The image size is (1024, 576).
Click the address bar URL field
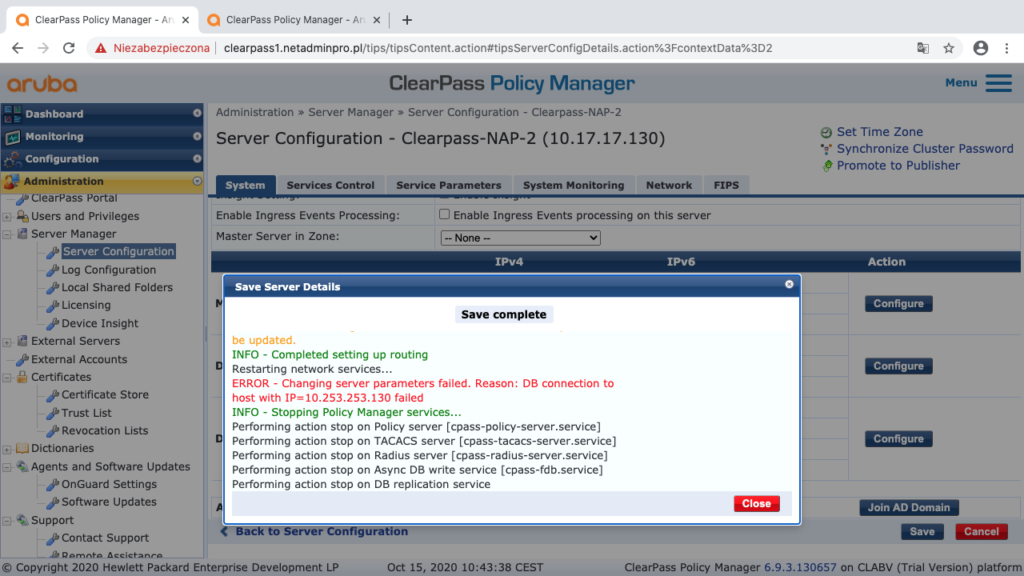coord(498,48)
